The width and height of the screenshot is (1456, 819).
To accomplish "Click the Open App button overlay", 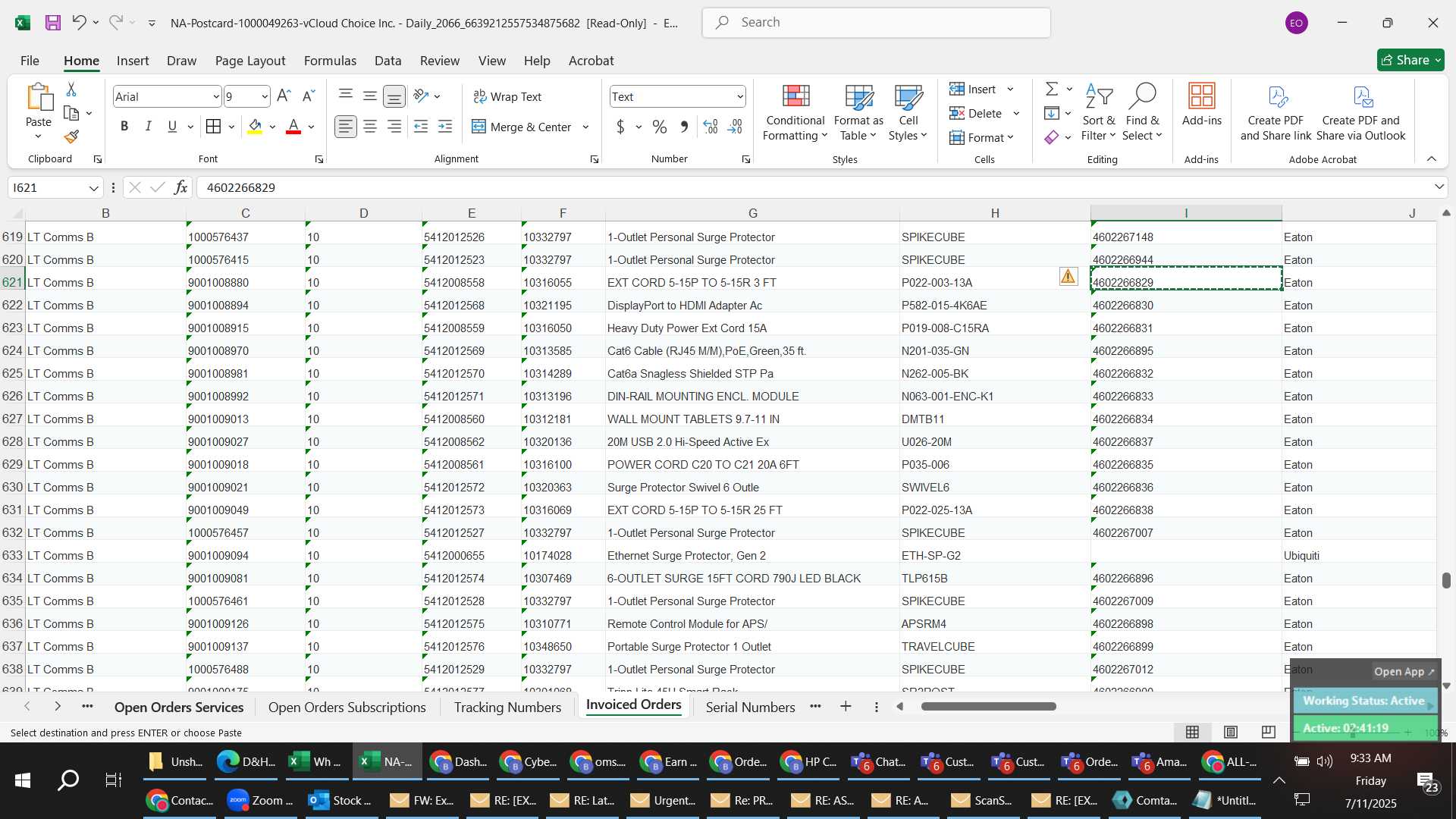I will pos(1404,671).
